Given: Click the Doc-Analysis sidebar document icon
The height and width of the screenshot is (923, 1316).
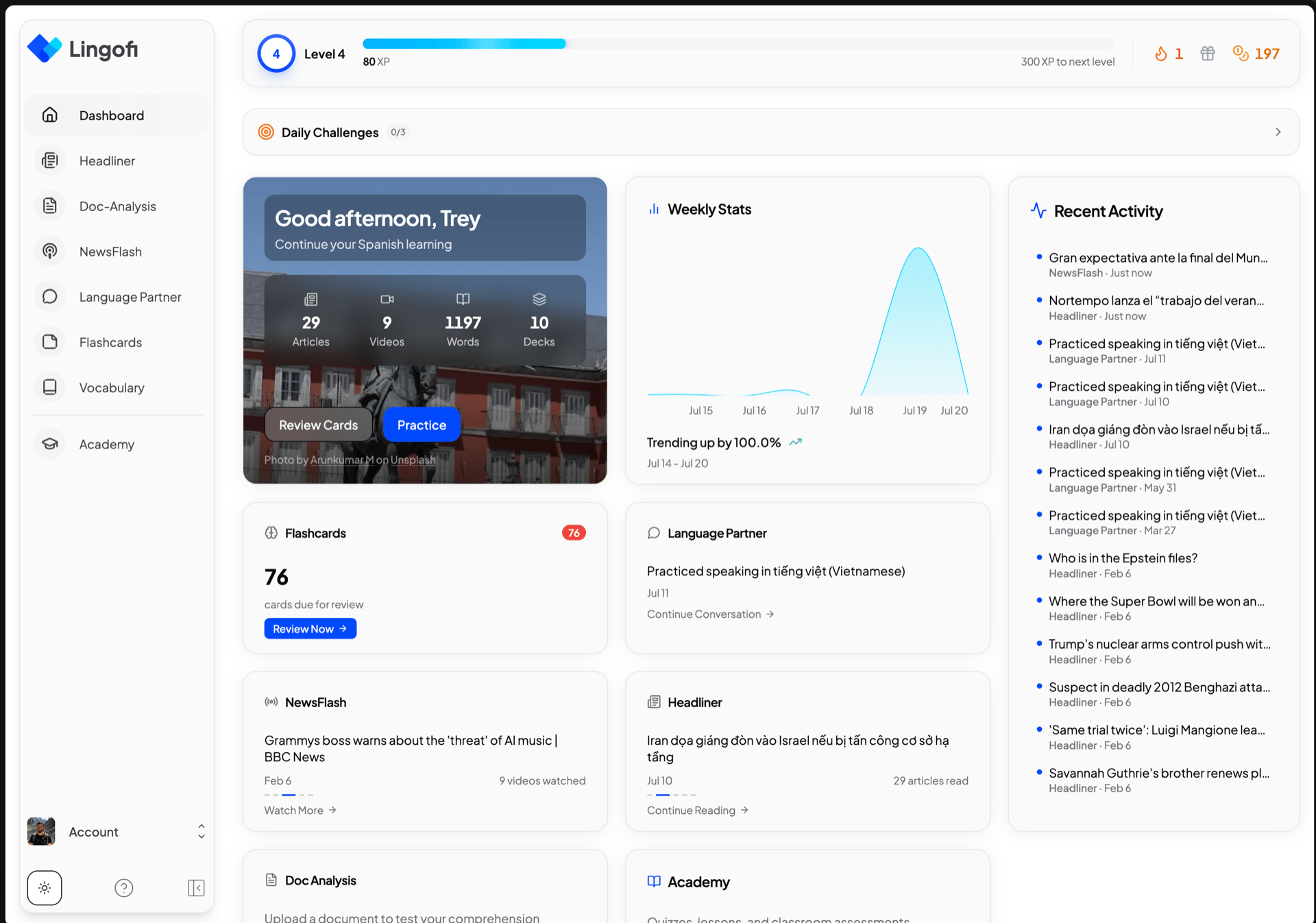Looking at the screenshot, I should [x=50, y=206].
